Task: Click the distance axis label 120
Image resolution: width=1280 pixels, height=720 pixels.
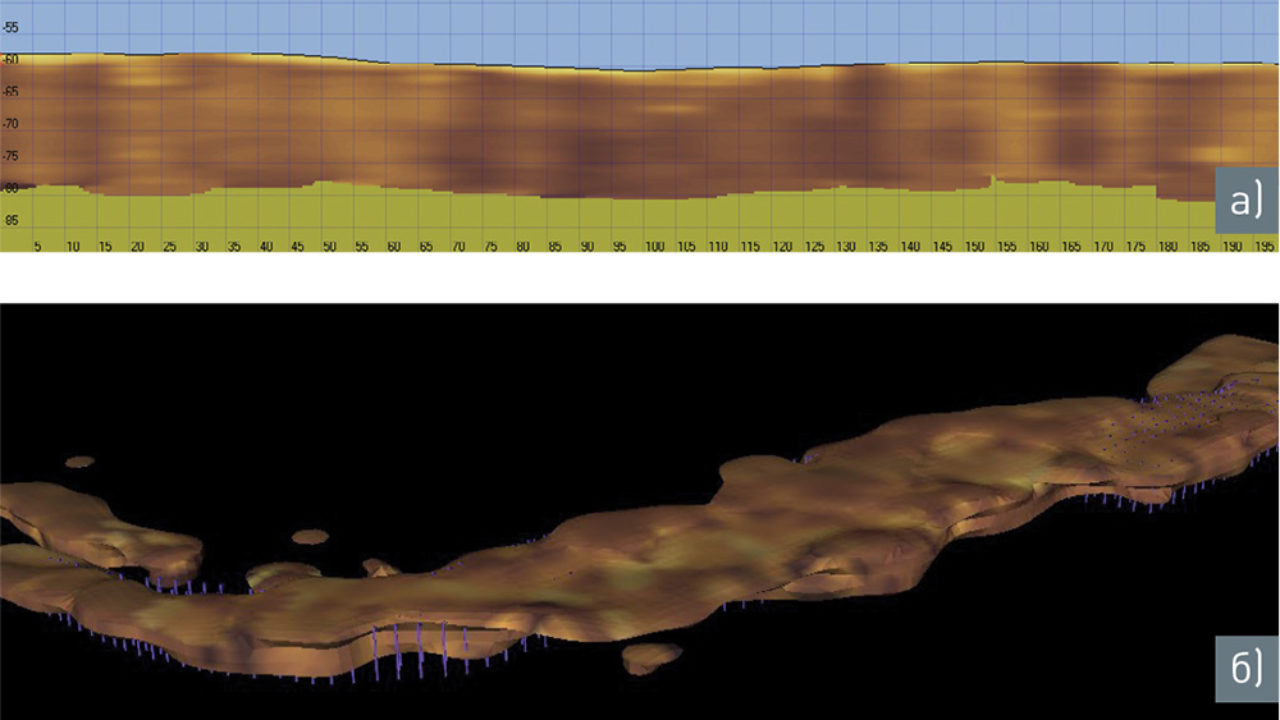Action: click(781, 246)
